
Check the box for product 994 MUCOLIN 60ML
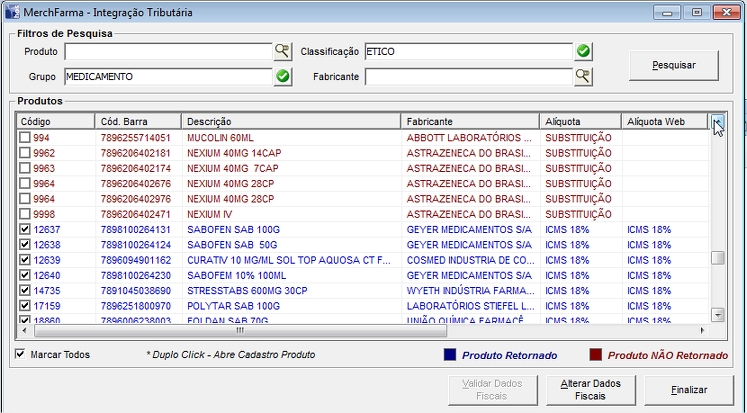point(26,138)
